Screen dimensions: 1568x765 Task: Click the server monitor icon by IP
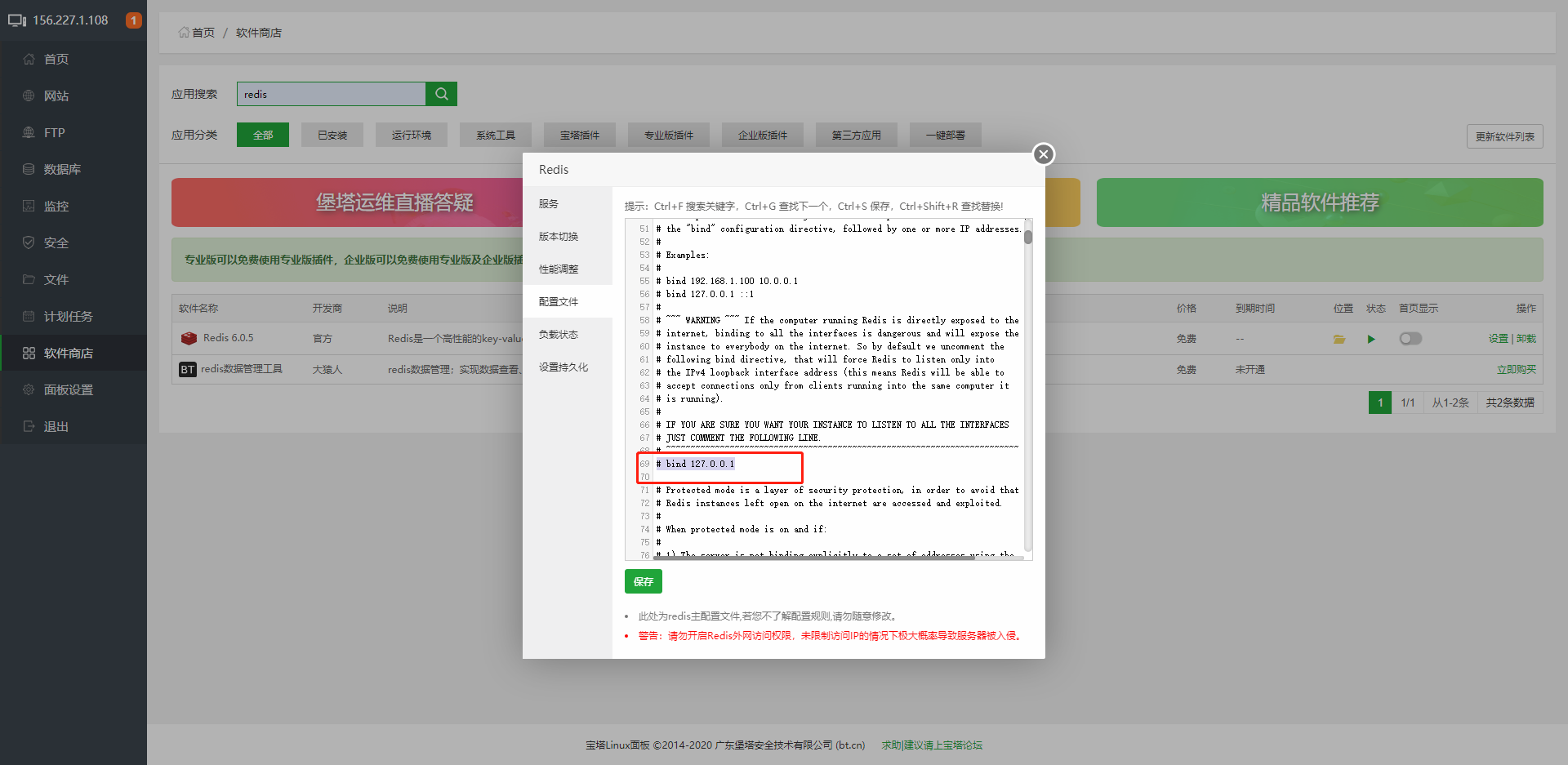coord(17,20)
